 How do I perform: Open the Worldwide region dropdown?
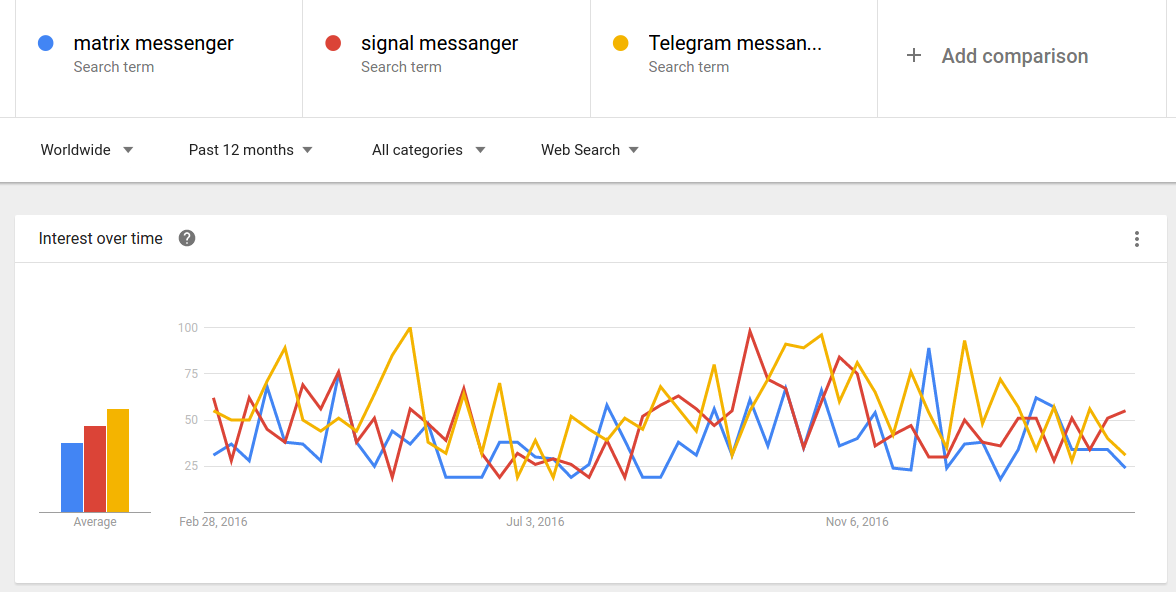pos(86,150)
